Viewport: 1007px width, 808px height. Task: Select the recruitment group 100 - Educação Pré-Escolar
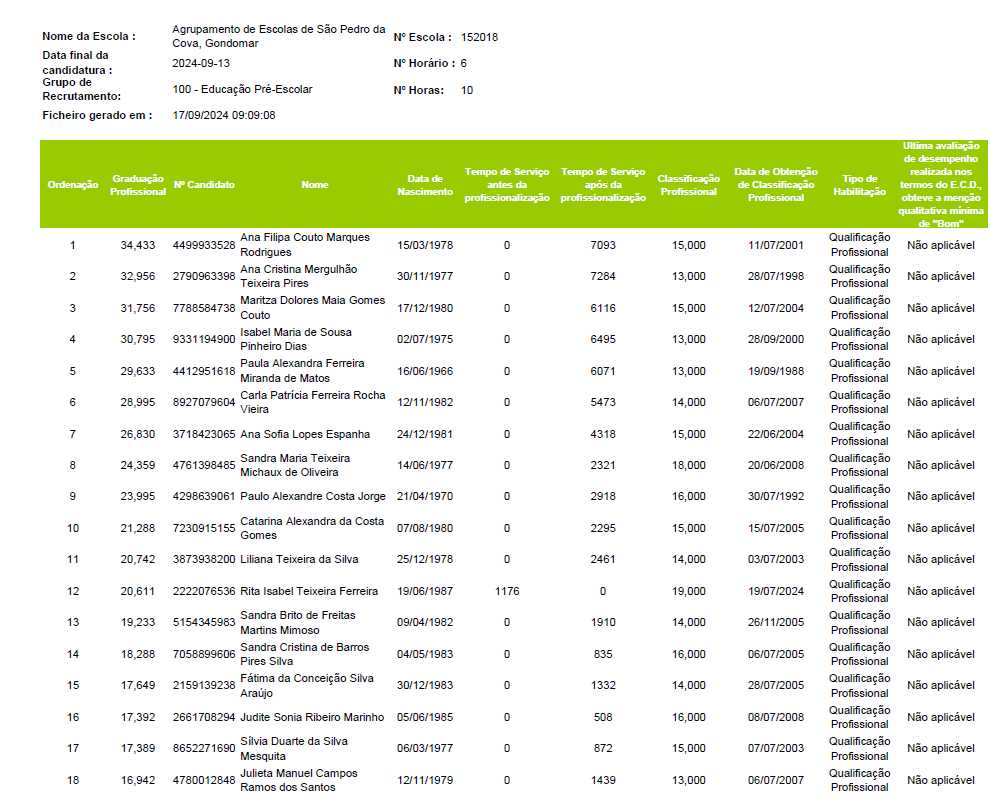pos(242,89)
